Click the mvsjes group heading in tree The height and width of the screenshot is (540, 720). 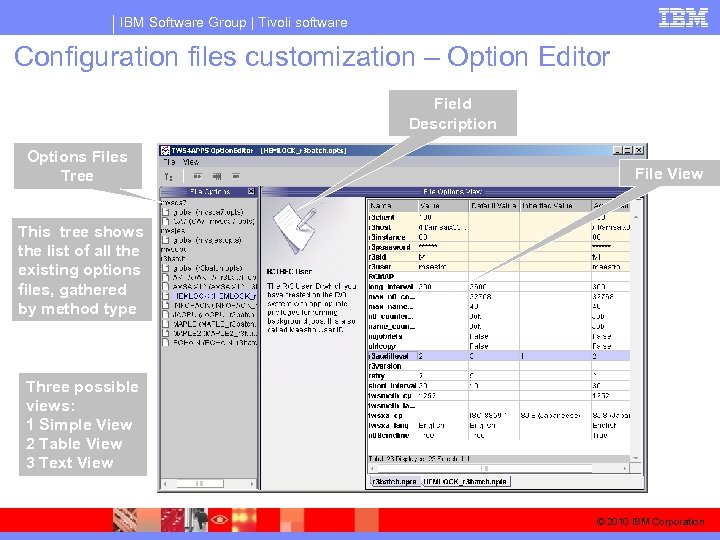click(173, 231)
